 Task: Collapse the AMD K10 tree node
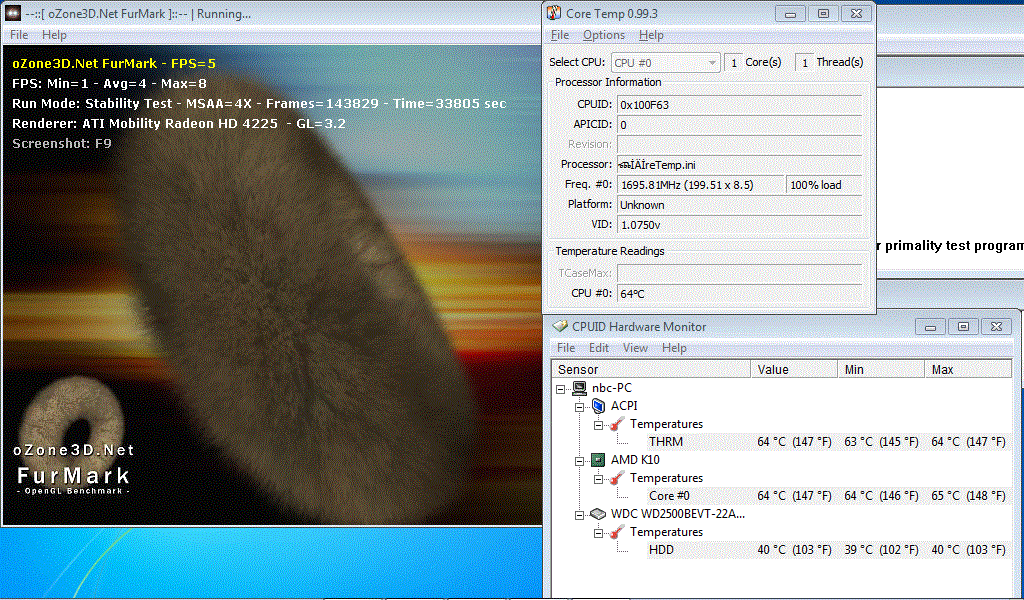point(579,461)
